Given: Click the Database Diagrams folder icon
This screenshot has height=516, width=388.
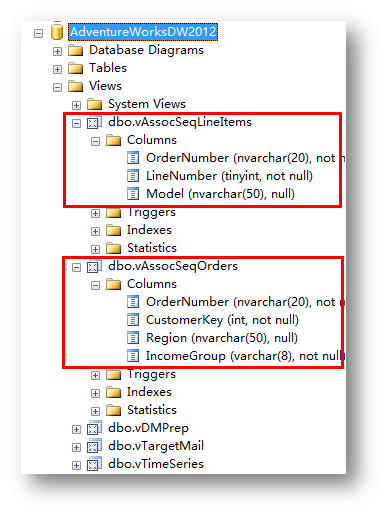Looking at the screenshot, I should click(x=75, y=50).
